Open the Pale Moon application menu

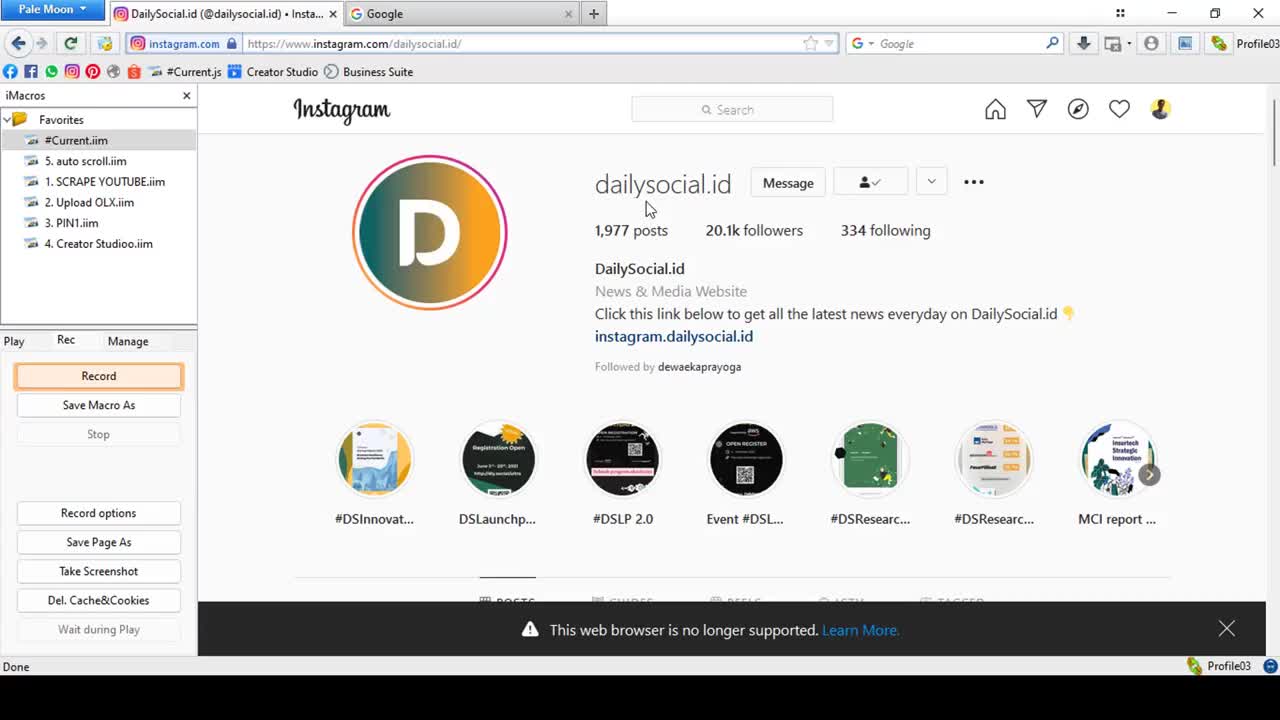point(52,10)
